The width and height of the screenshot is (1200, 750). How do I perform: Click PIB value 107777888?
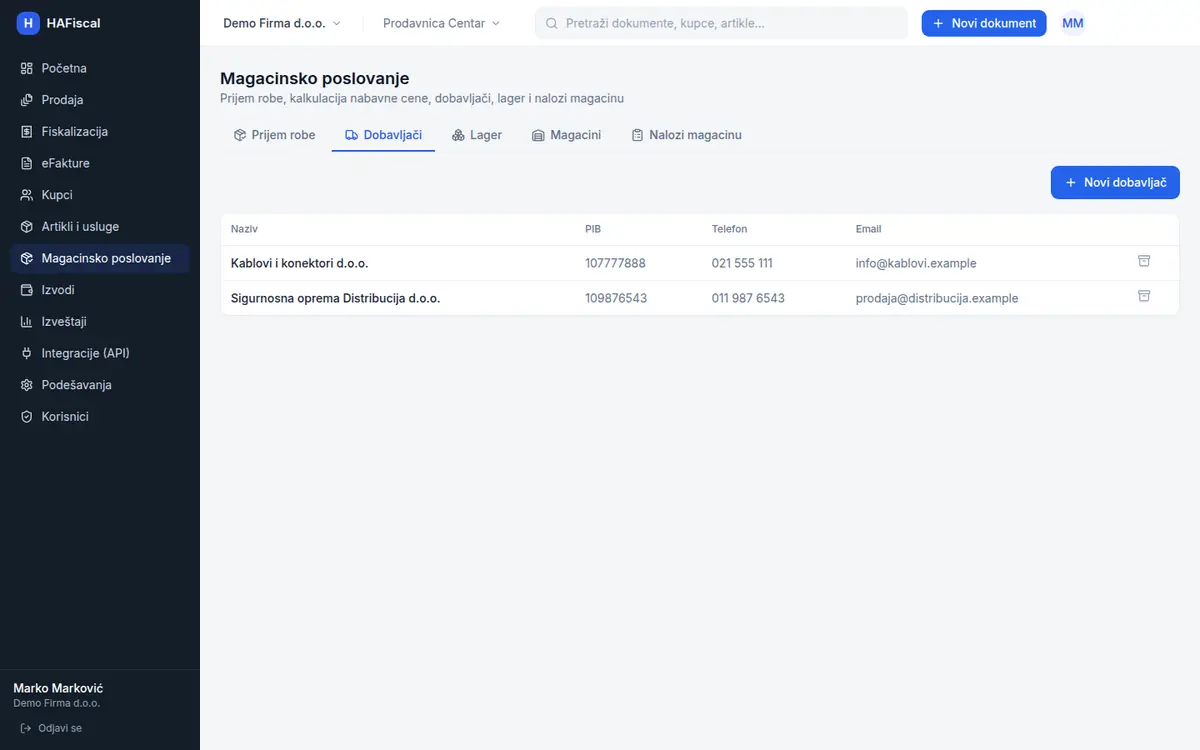[x=616, y=263]
